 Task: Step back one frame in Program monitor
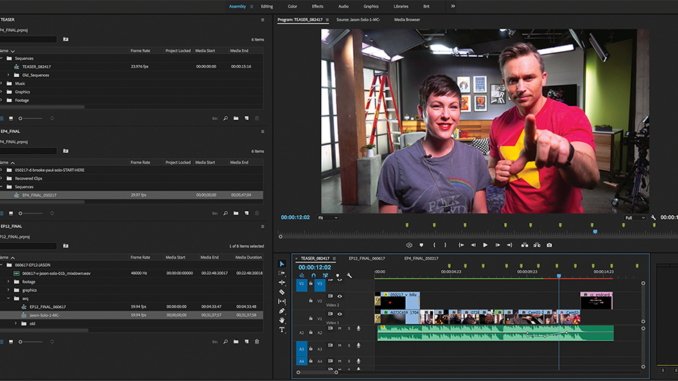coord(473,245)
